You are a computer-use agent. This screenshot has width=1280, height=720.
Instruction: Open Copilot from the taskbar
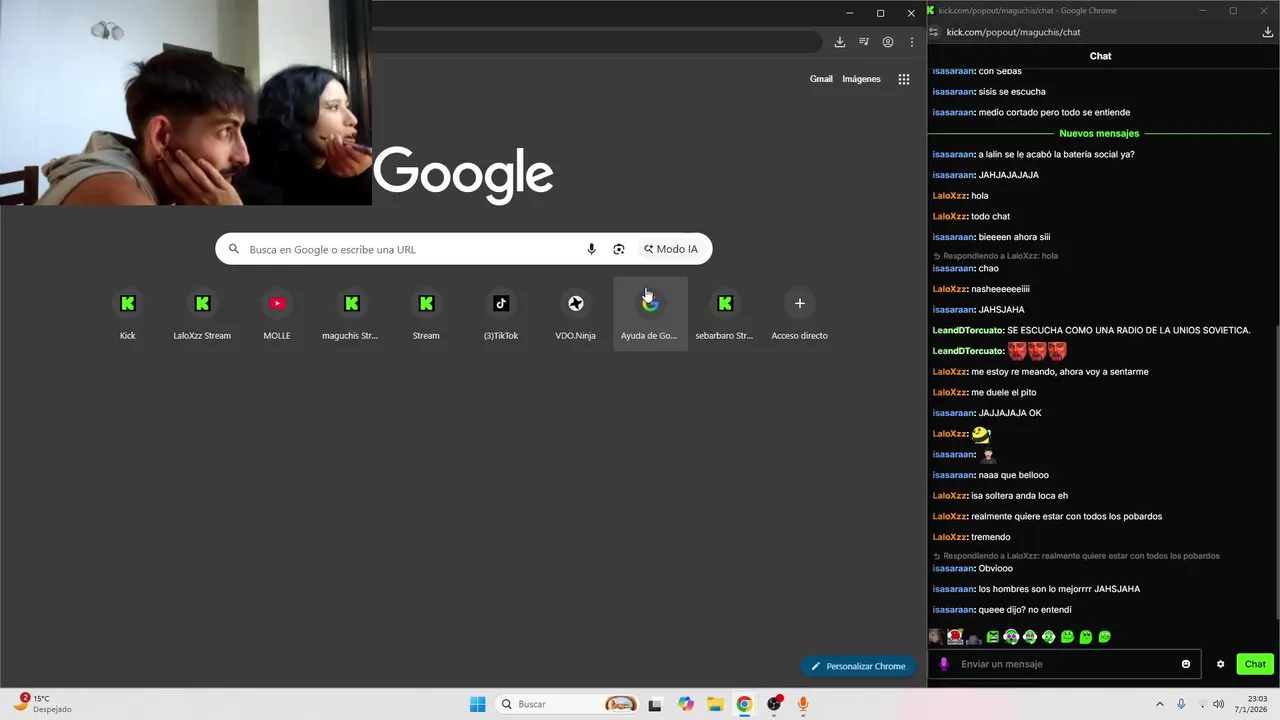pyautogui.click(x=685, y=704)
